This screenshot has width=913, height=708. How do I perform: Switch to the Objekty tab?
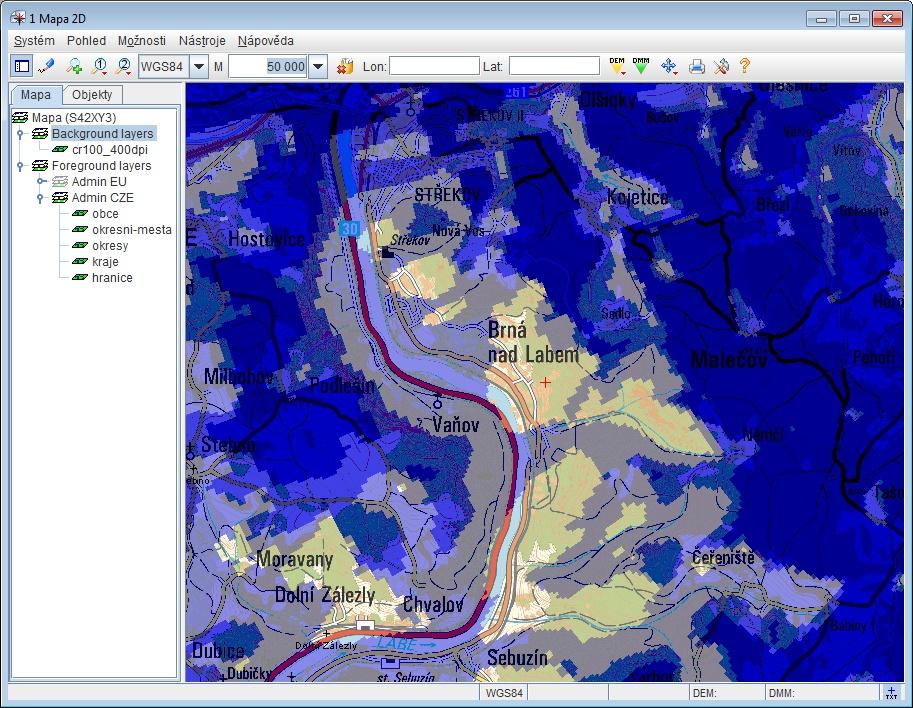[92, 95]
